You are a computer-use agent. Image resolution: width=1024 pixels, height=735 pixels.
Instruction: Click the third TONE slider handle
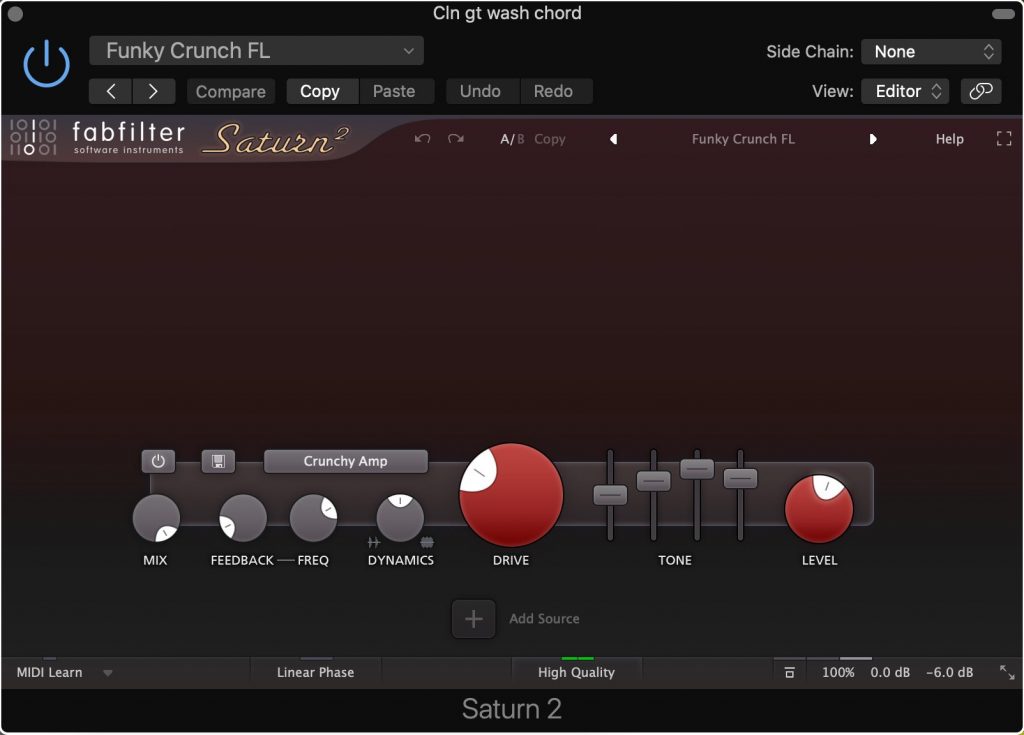click(x=697, y=468)
